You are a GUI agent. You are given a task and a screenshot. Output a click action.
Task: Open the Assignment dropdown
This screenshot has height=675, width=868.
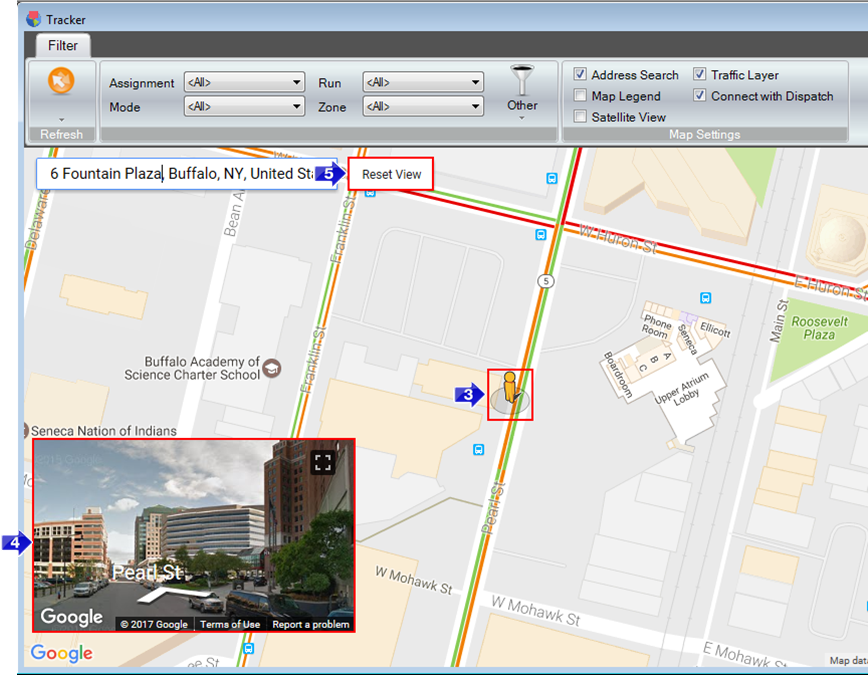244,83
